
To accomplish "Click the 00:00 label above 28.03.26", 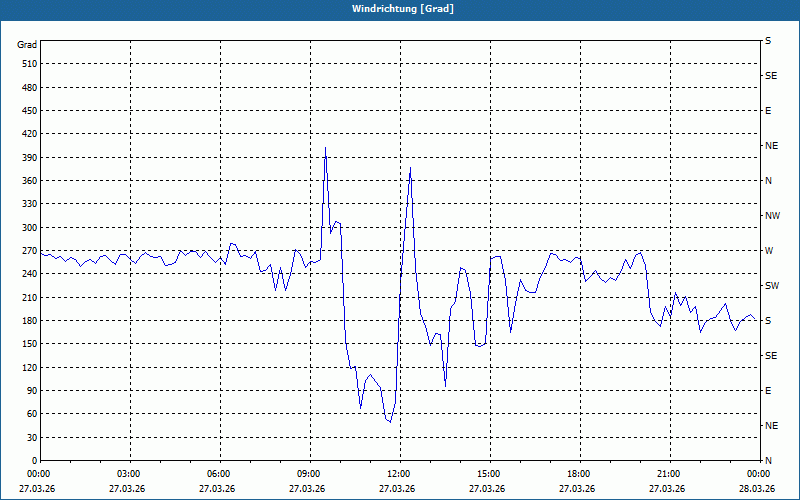I will coord(759,474).
